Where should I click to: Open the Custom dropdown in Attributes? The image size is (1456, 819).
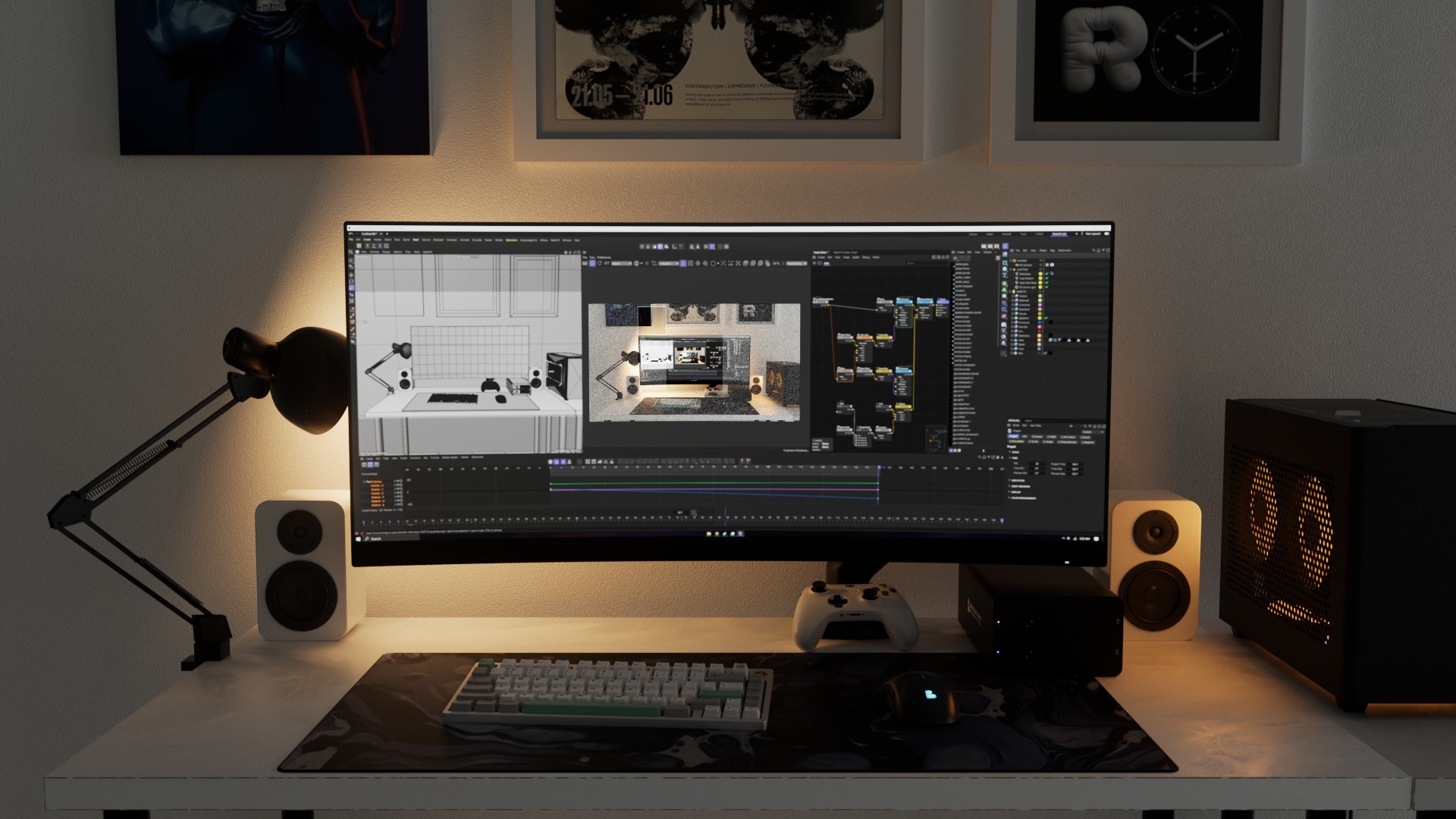pos(1093,432)
